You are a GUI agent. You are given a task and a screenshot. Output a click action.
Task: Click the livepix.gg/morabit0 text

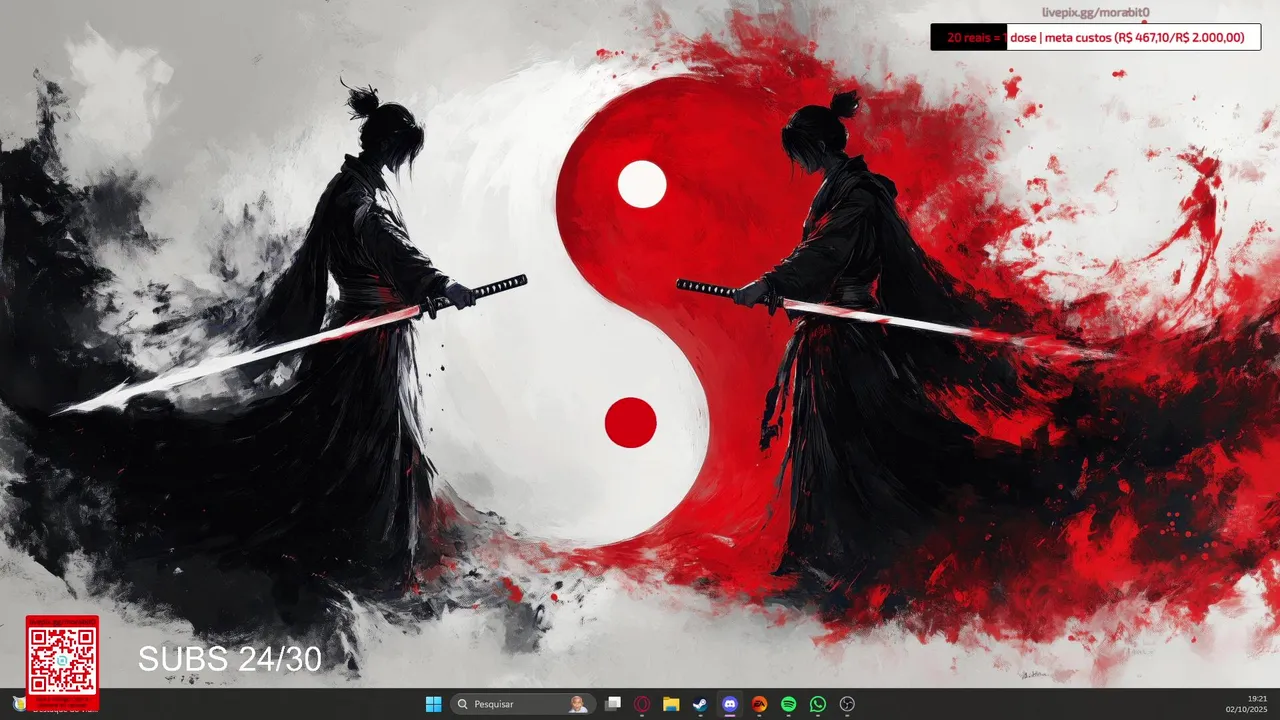[x=1096, y=13]
